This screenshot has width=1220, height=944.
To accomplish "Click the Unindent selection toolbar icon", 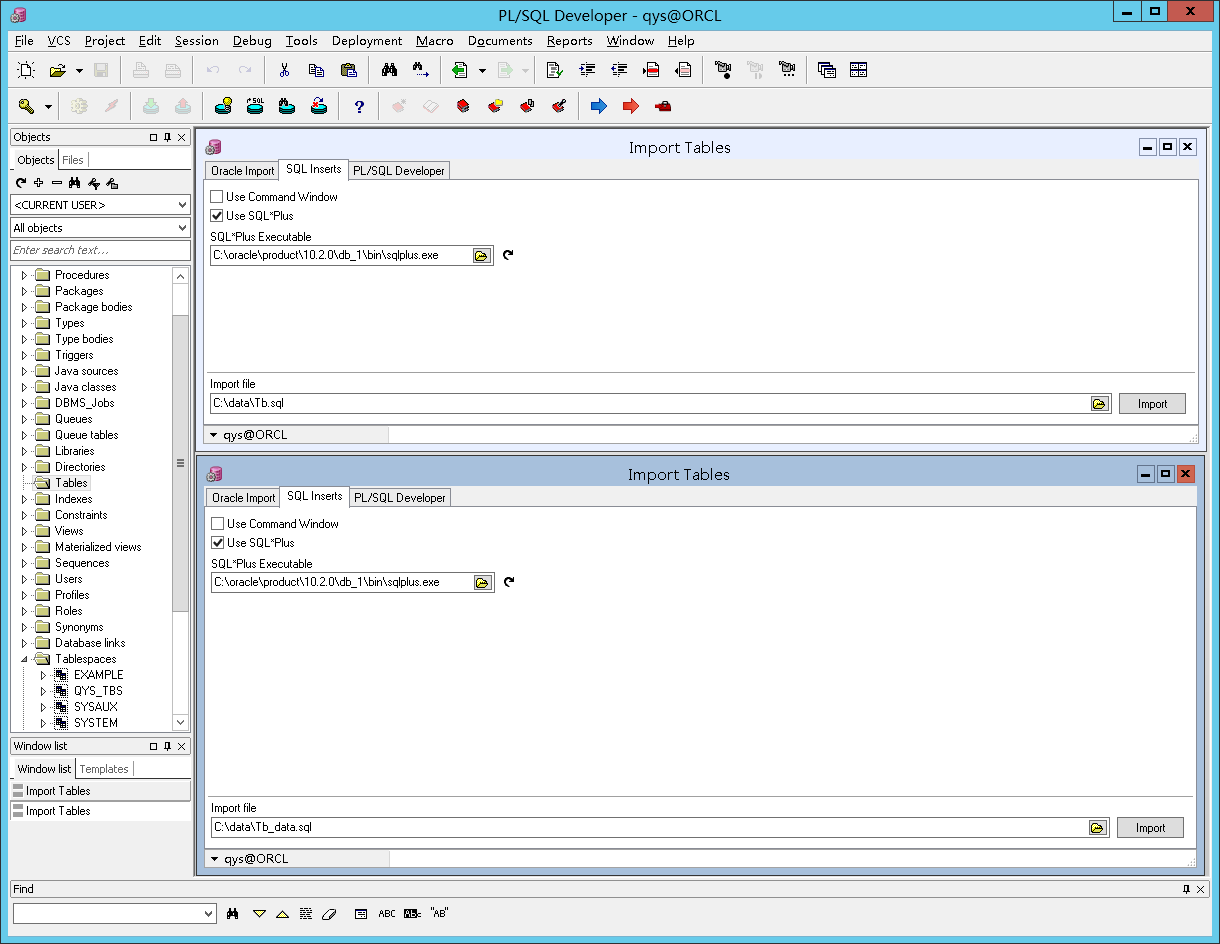I will pos(619,70).
